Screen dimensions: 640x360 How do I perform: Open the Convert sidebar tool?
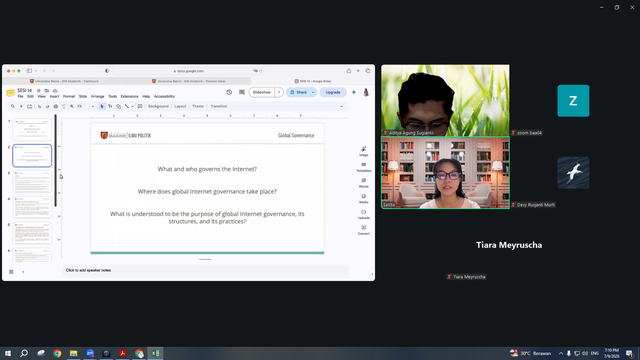click(x=364, y=230)
